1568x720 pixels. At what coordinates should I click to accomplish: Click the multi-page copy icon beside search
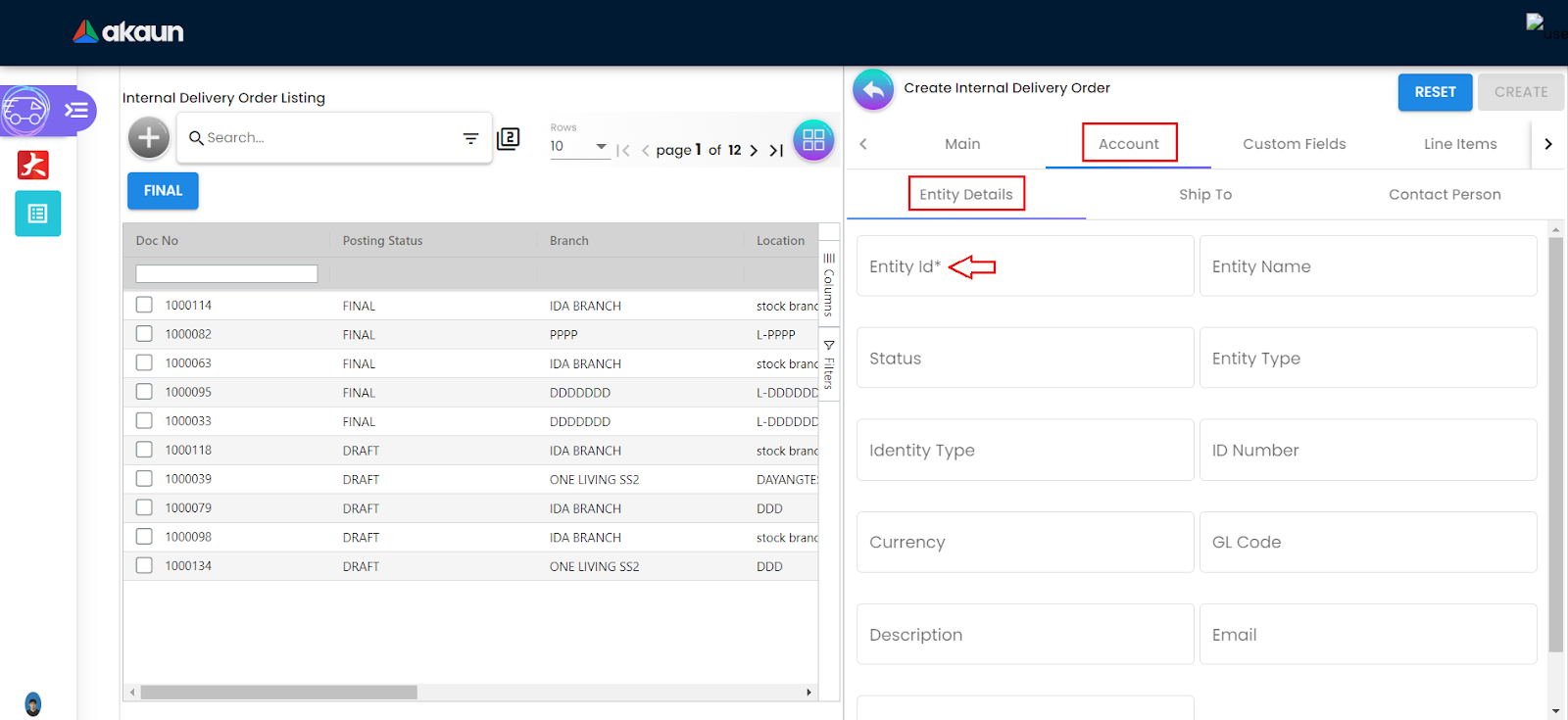(508, 139)
